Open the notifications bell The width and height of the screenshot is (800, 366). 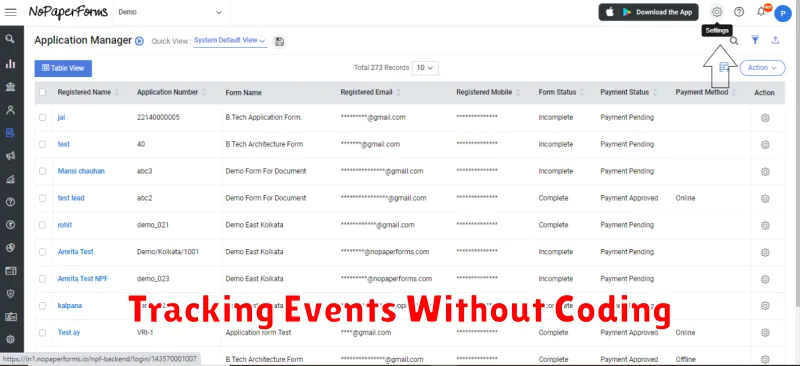point(762,11)
